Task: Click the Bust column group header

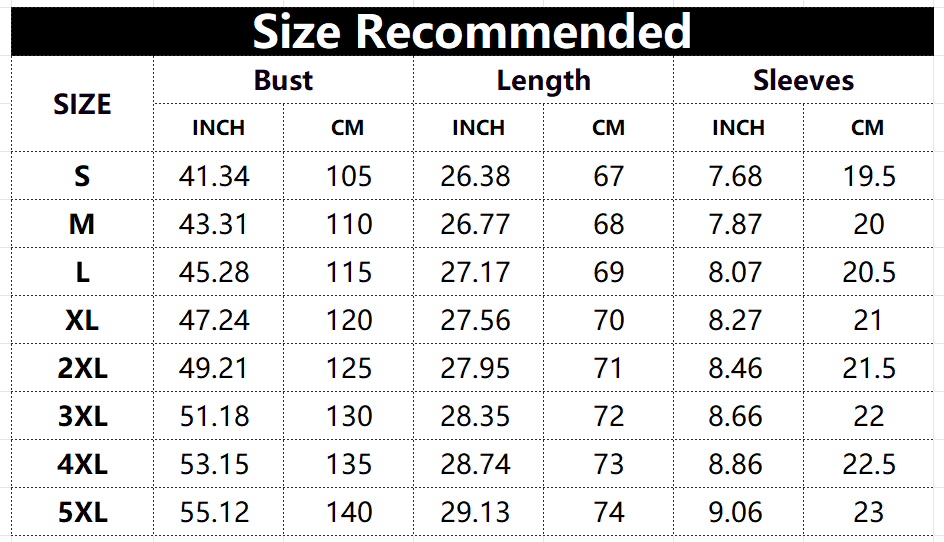Action: (283, 80)
